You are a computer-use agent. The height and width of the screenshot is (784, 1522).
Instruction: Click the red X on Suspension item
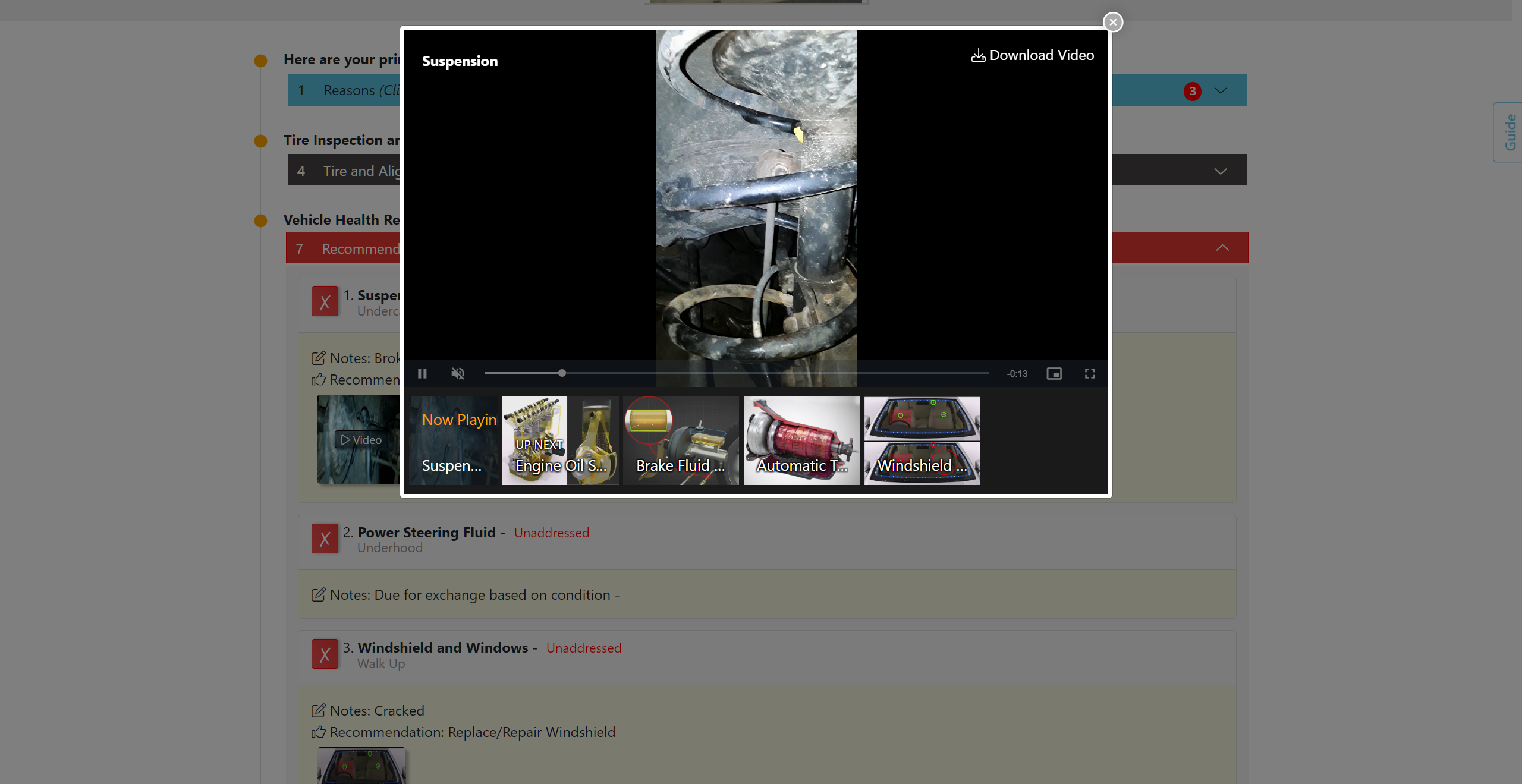tap(325, 302)
